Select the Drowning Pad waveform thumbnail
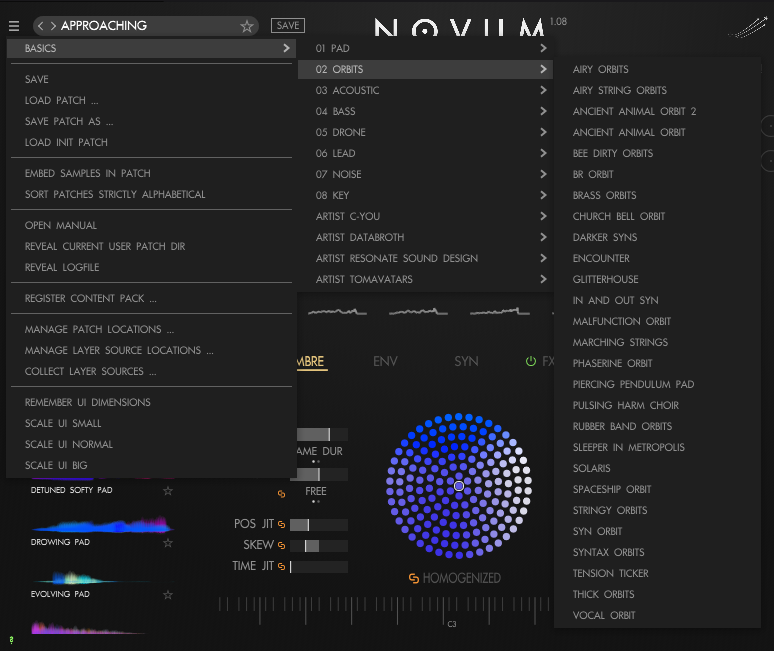Image resolution: width=774 pixels, height=651 pixels. (x=101, y=526)
